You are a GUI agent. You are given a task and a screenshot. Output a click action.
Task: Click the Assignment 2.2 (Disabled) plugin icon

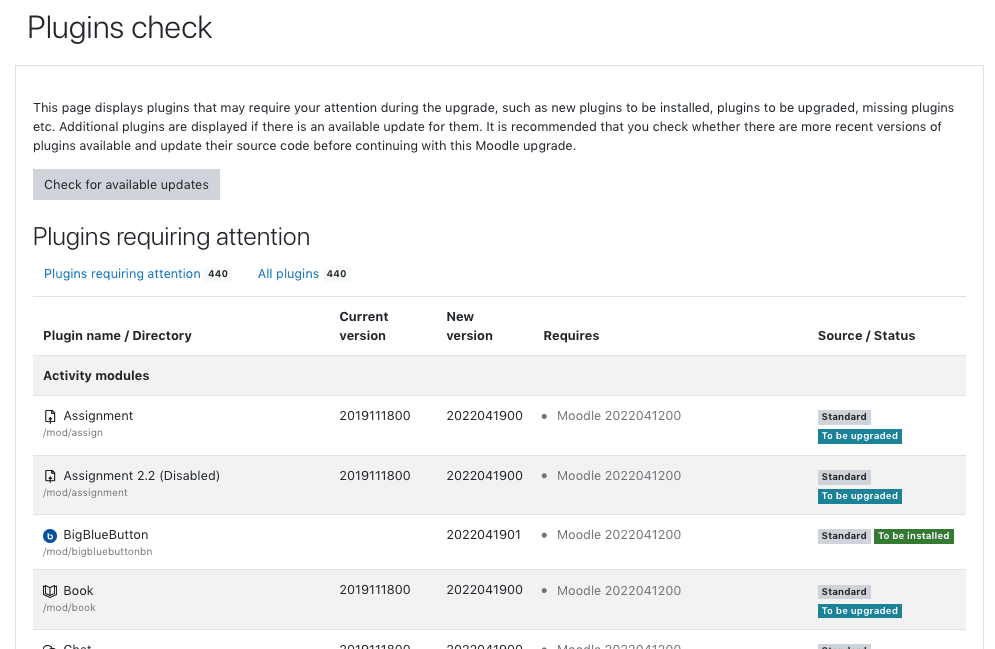[50, 475]
